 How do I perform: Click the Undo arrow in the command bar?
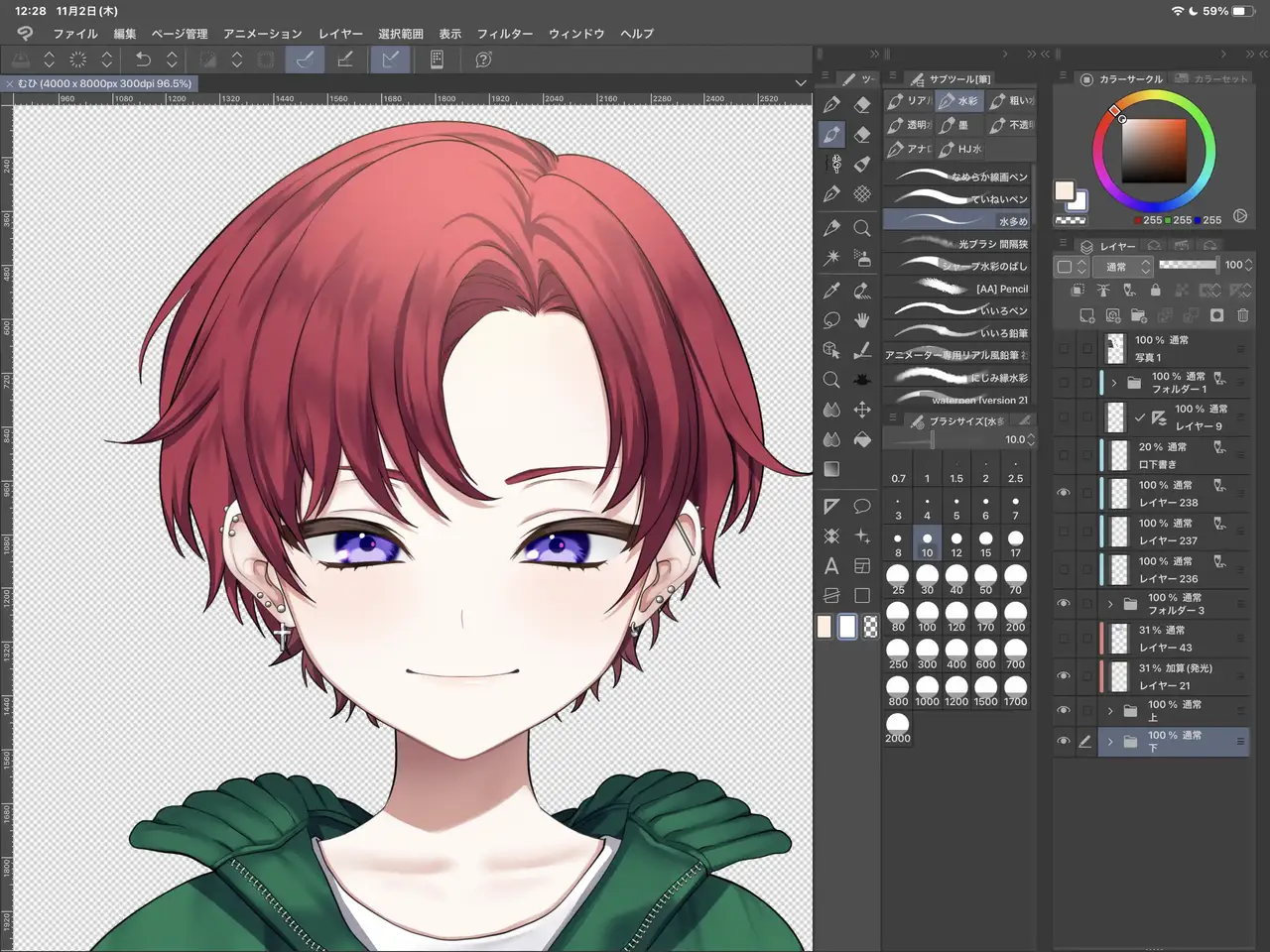coord(143,59)
